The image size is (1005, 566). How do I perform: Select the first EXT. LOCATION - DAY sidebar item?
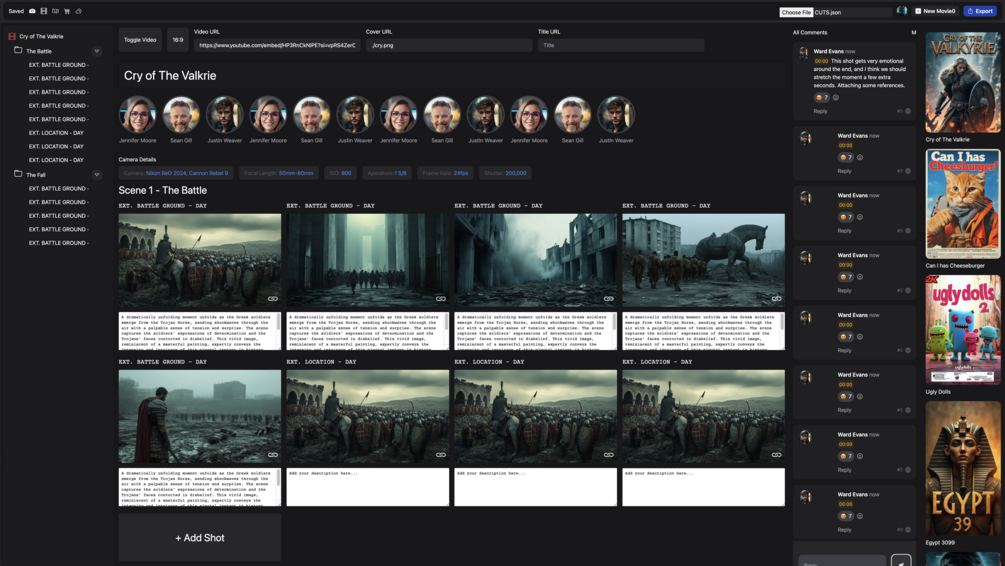point(56,133)
